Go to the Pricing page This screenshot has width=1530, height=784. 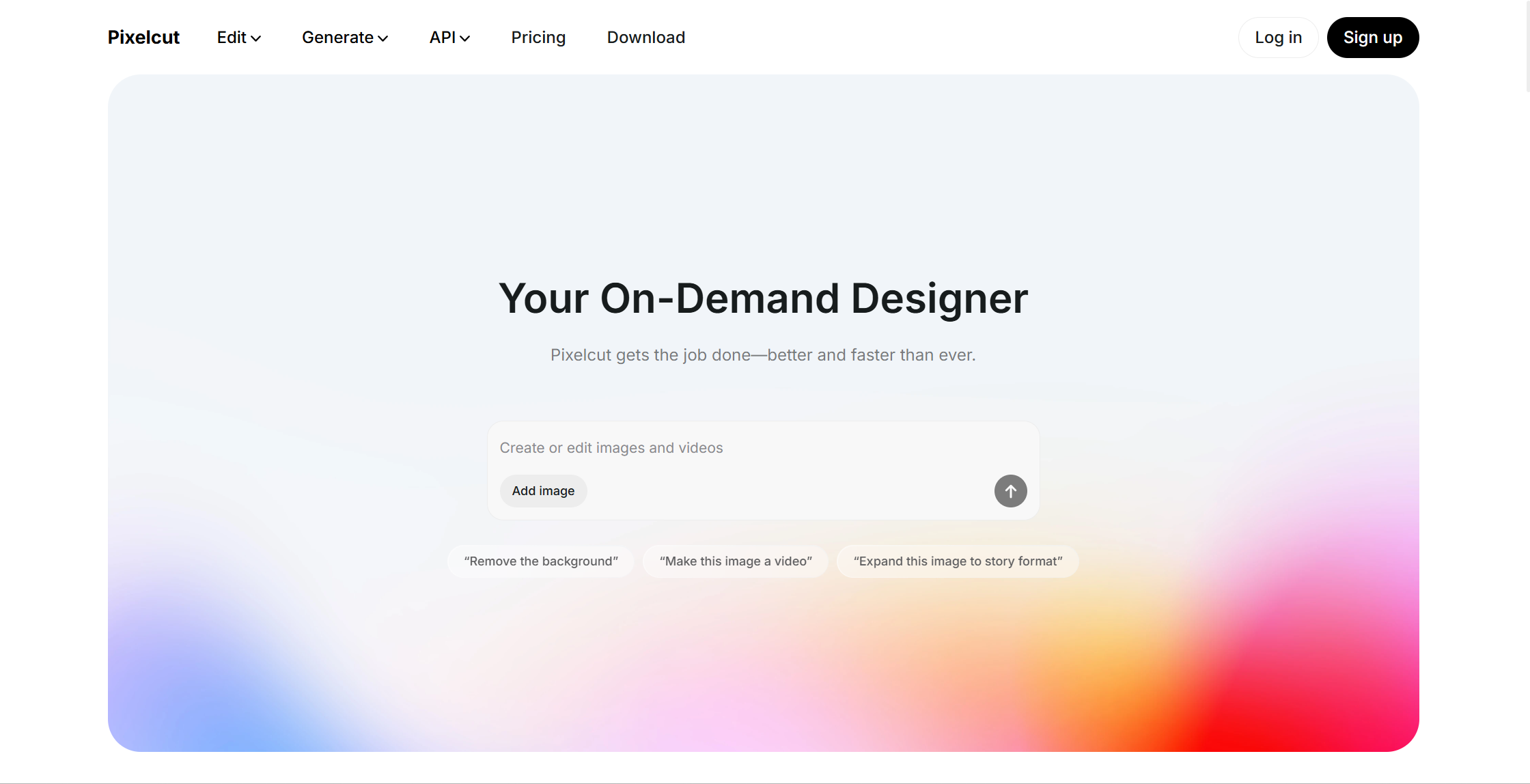pyautogui.click(x=538, y=38)
